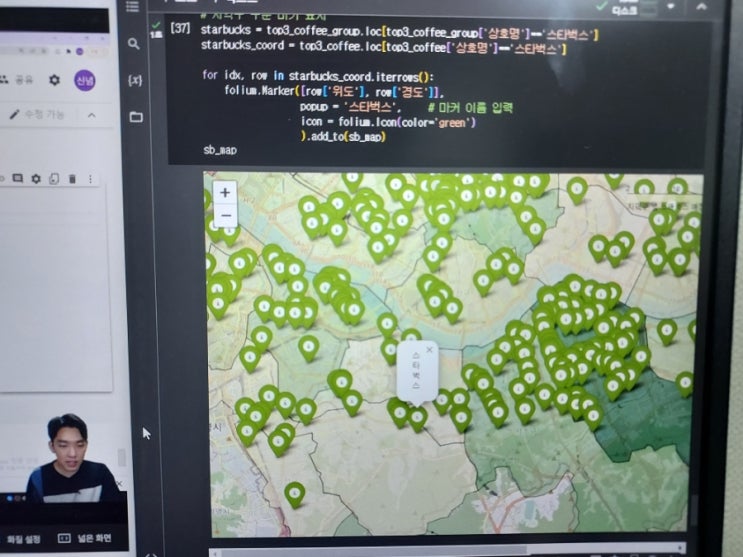Open cell settings gear in the cell toolbar
743x557 pixels.
click(36, 179)
